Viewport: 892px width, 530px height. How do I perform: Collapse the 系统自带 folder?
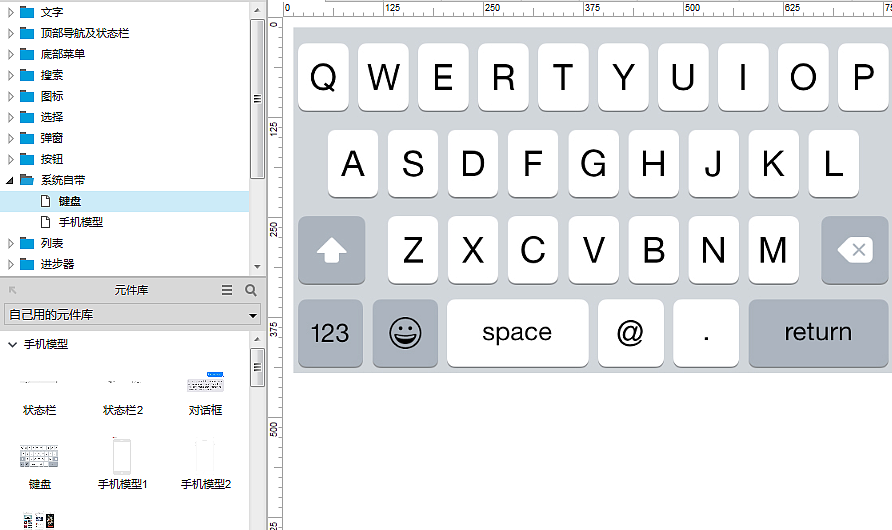(x=10, y=180)
